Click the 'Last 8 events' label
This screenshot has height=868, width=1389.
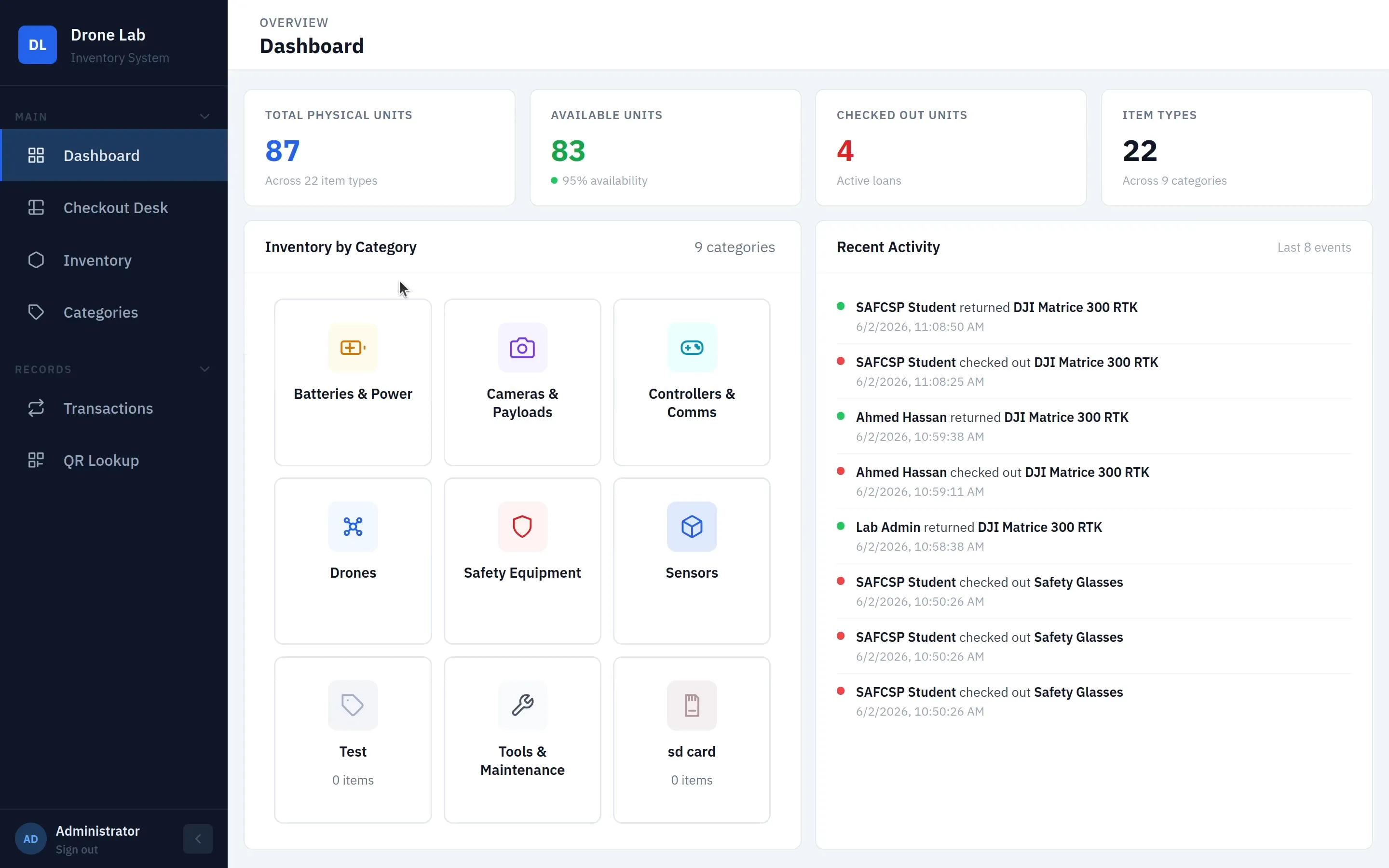1314,247
